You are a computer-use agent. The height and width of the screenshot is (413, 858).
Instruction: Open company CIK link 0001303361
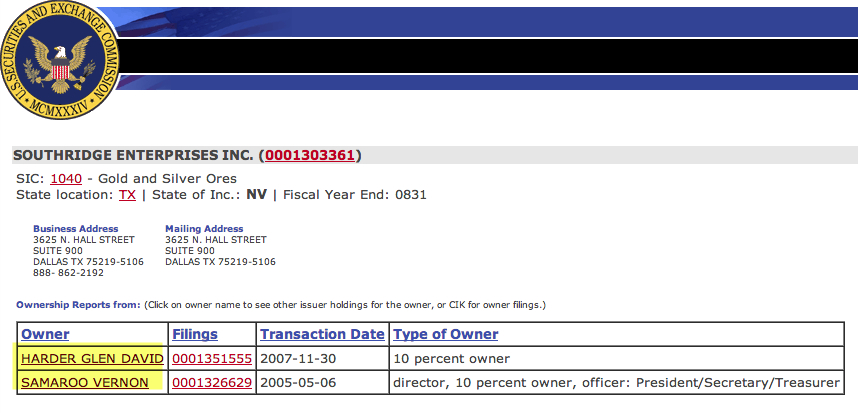pos(309,156)
